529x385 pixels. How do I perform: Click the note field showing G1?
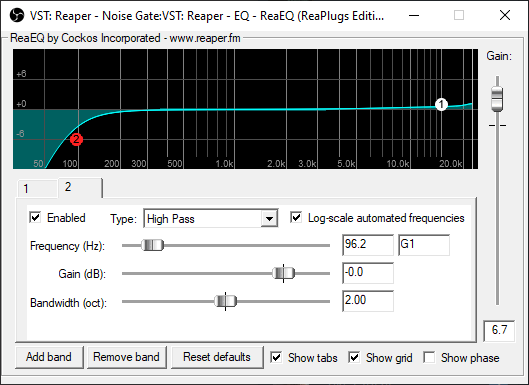(424, 245)
